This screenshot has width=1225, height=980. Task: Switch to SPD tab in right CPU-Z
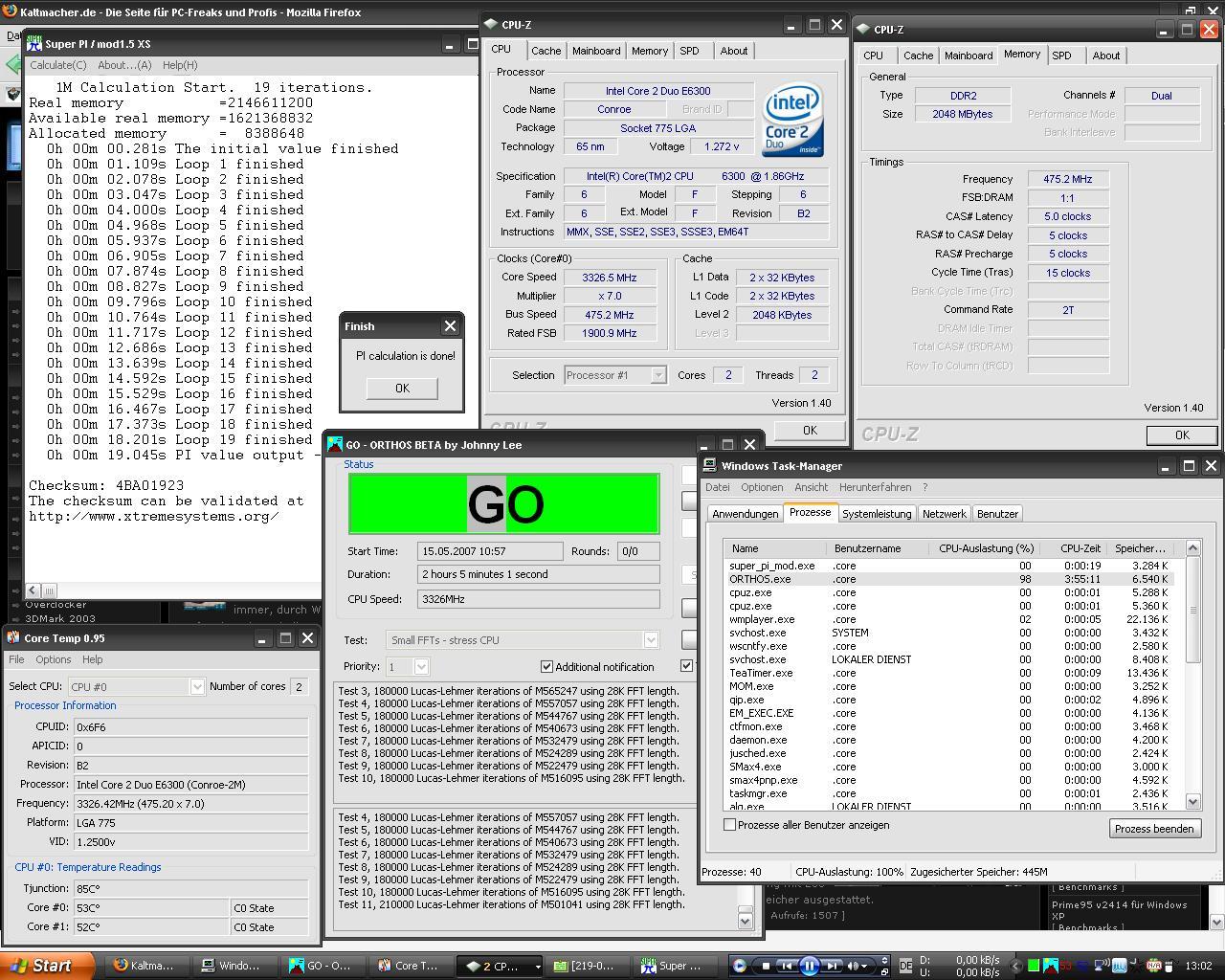(x=1061, y=56)
